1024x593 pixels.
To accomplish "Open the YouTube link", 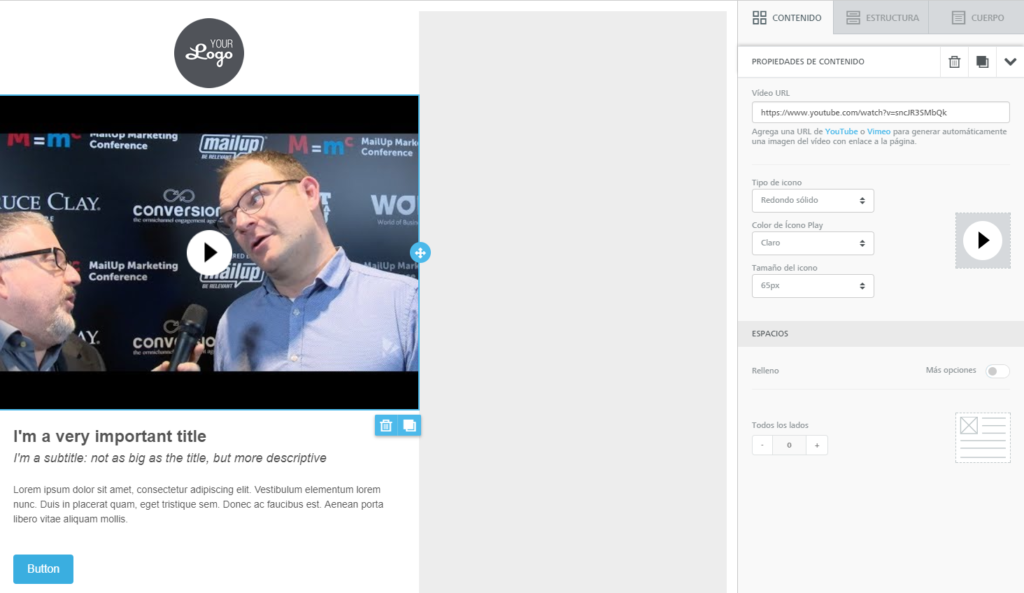I will 841,131.
